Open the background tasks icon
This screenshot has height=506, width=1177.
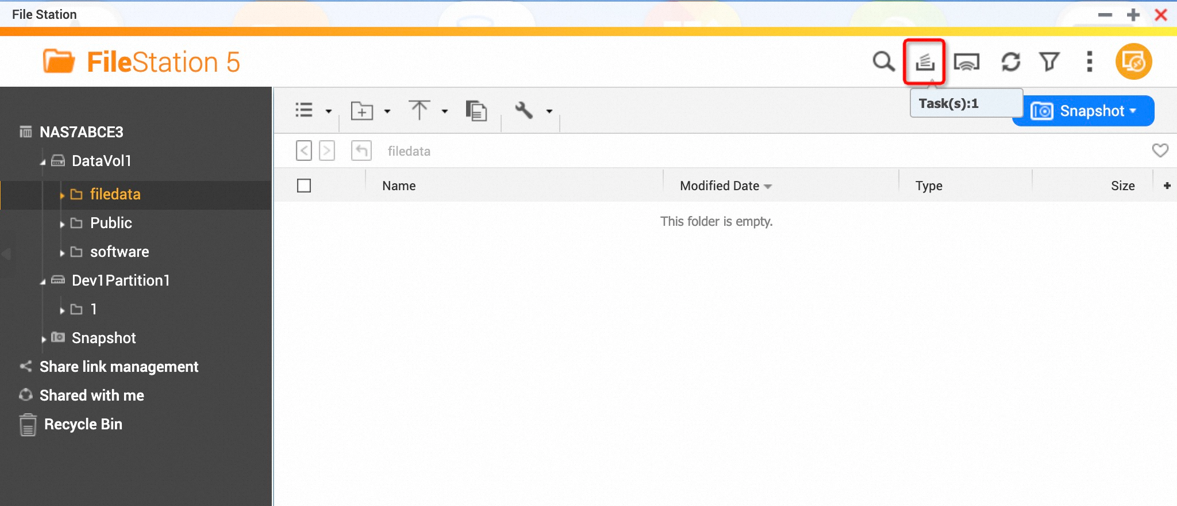click(925, 62)
